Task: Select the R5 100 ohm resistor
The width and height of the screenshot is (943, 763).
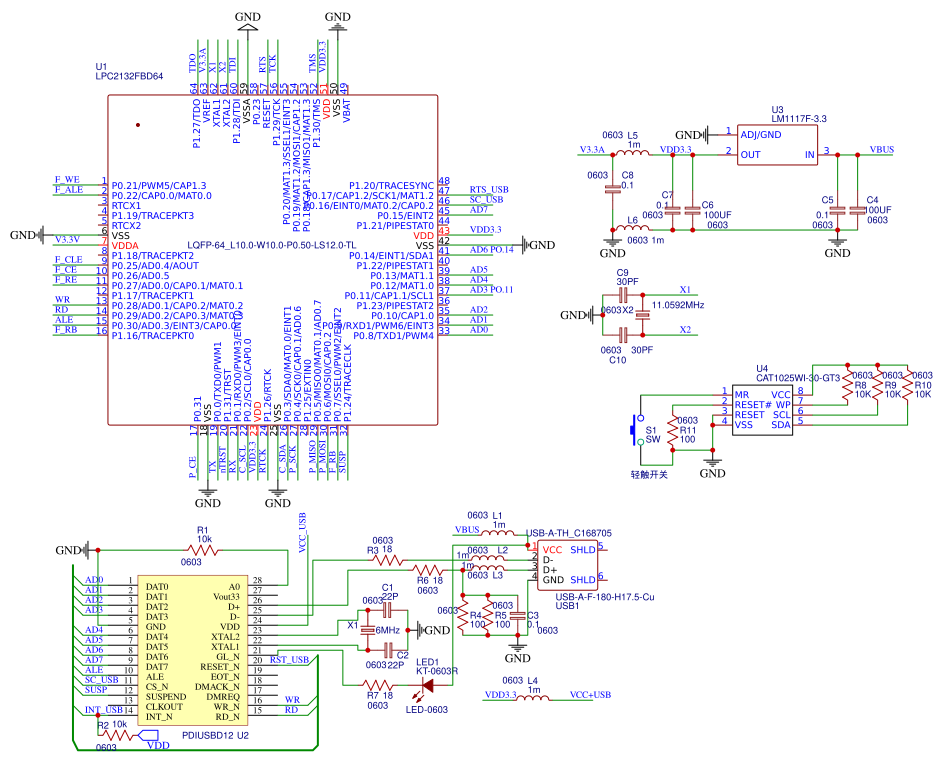Action: coord(488,614)
